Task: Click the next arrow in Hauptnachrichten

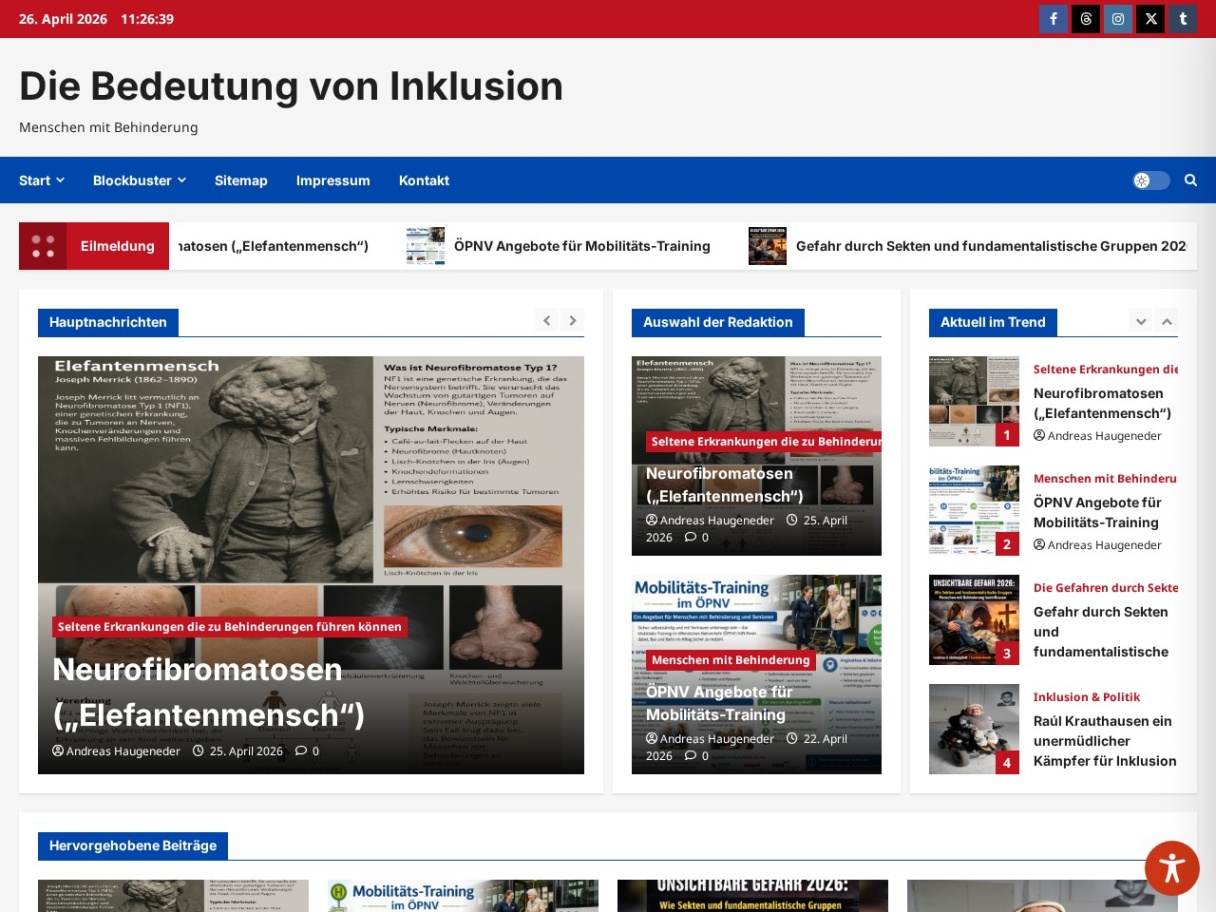Action: (x=572, y=320)
